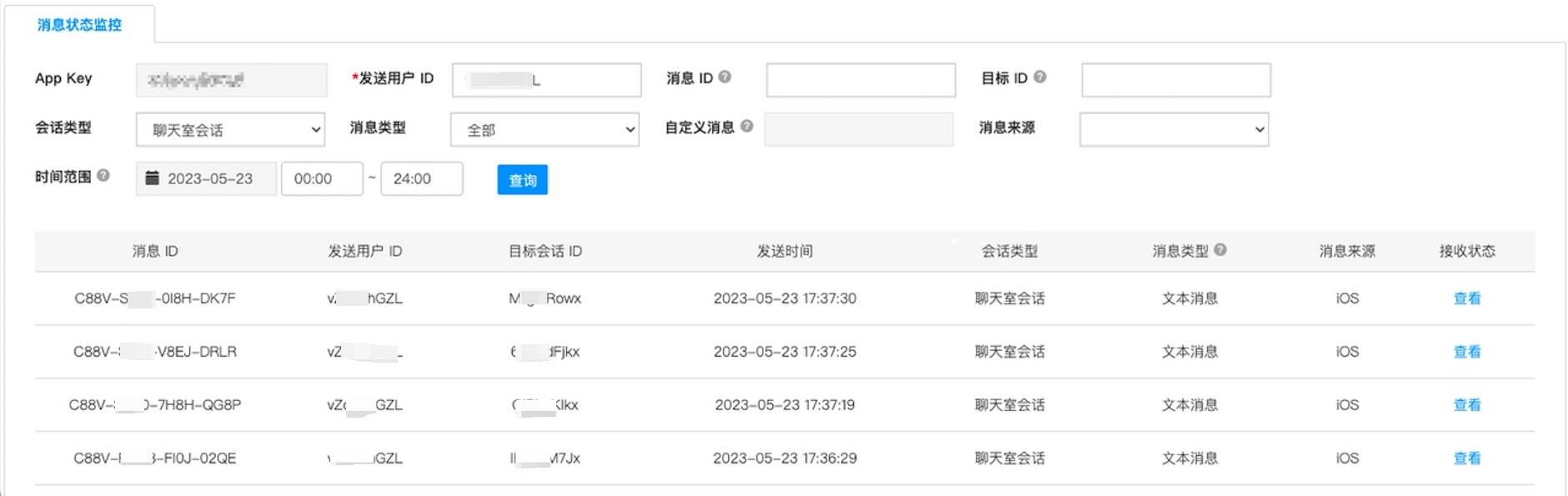Click help icon beside 时间范围 label
The height and width of the screenshot is (496, 1568).
point(103,175)
